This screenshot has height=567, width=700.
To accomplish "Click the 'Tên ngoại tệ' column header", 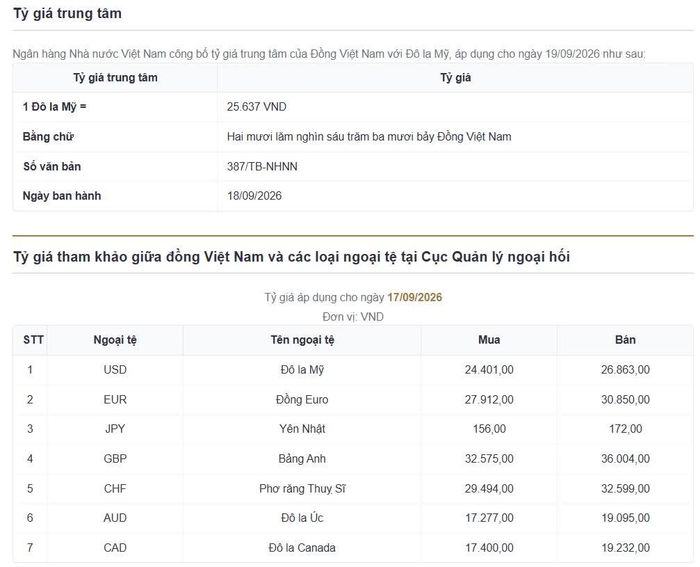I will click(302, 340).
